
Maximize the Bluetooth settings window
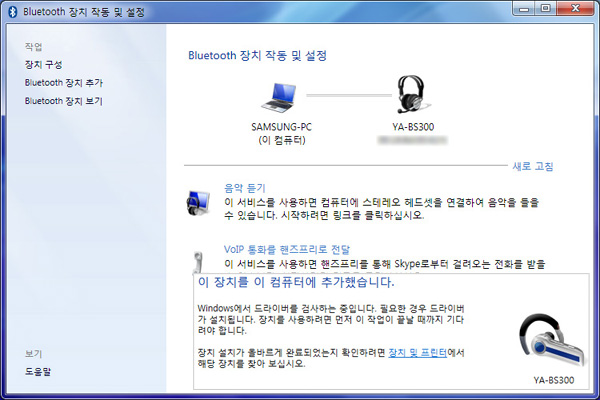pyautogui.click(x=545, y=8)
